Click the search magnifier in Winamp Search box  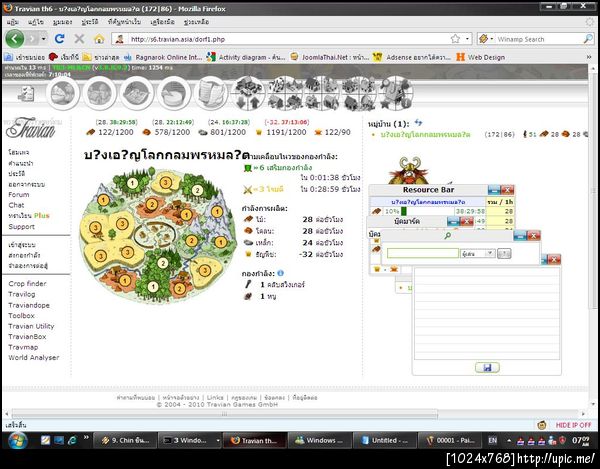588,39
